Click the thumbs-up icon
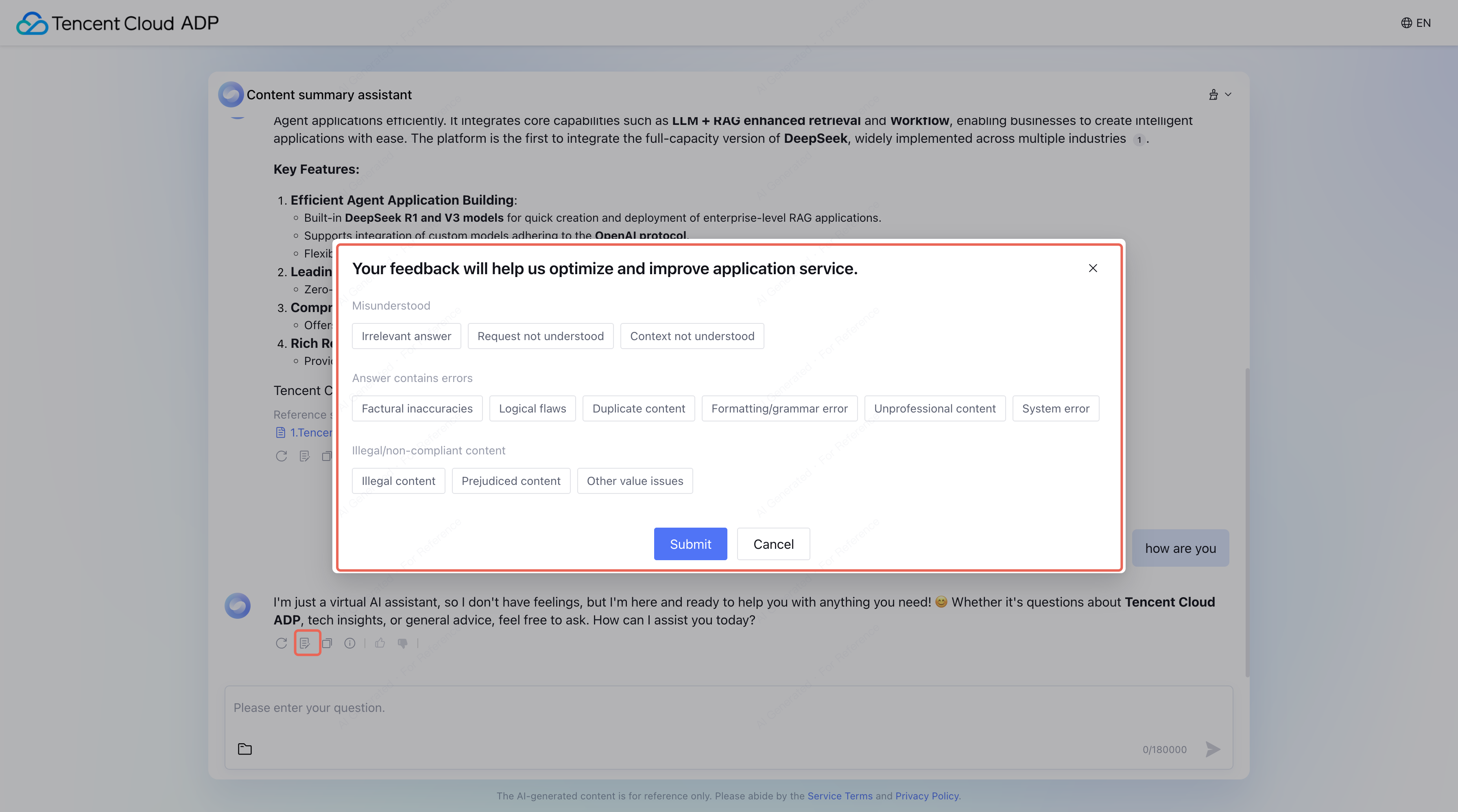This screenshot has width=1458, height=812. point(380,643)
